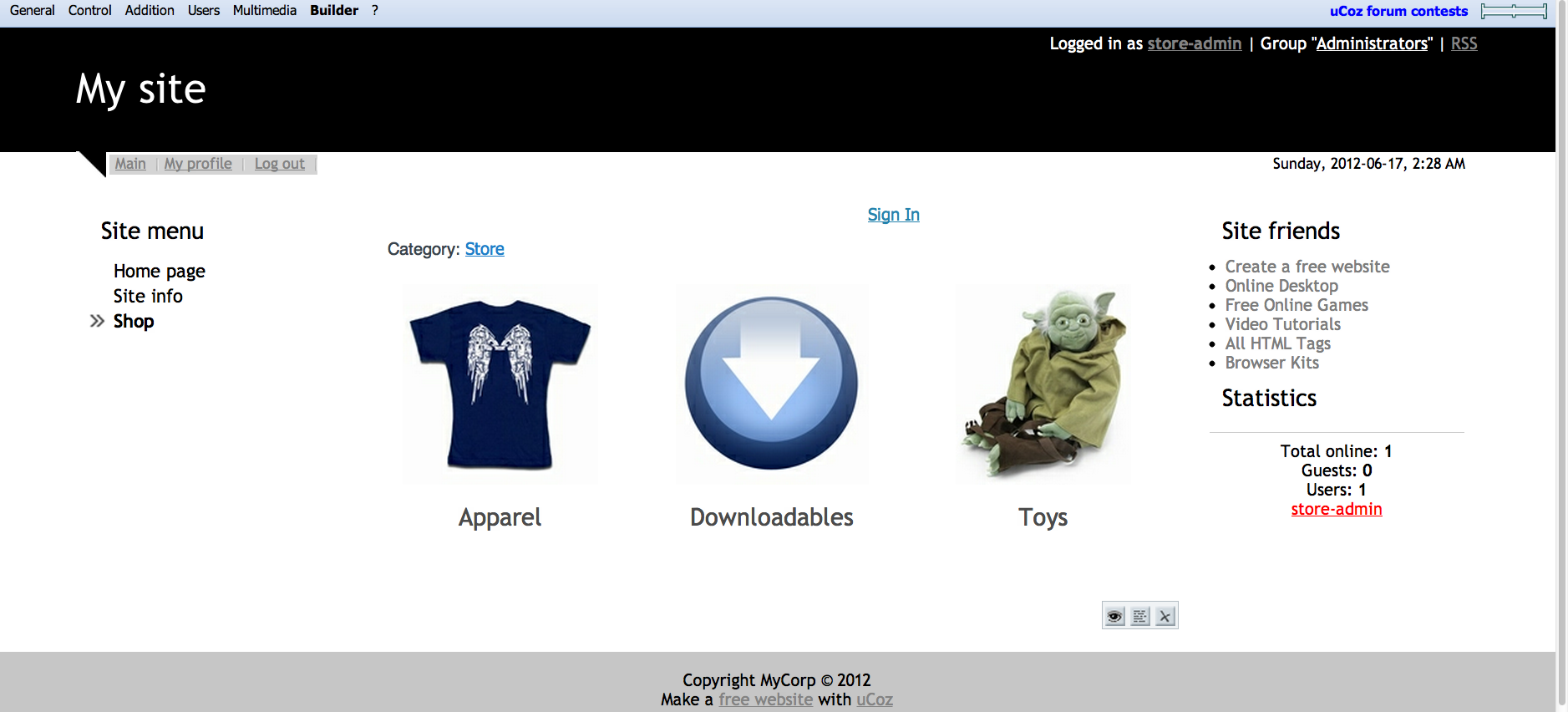Open the Control menu

[x=90, y=10]
